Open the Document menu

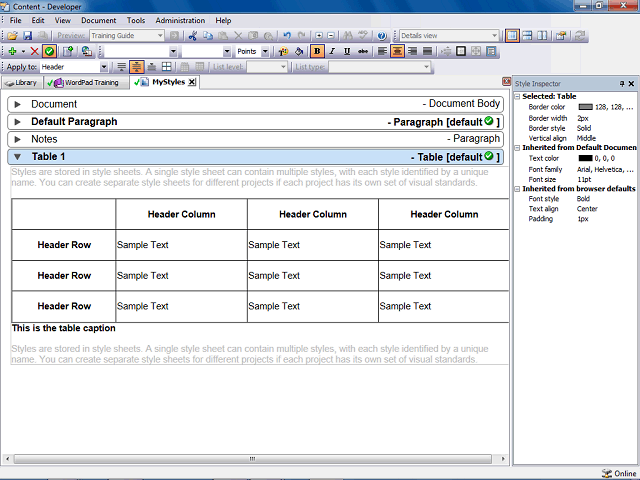[98, 20]
